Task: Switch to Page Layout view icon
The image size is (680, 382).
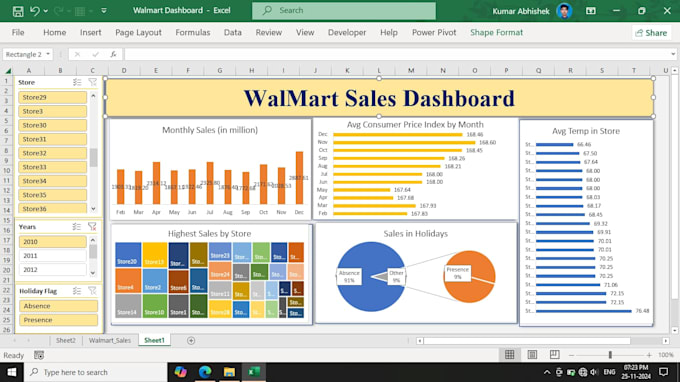Action: (532, 355)
